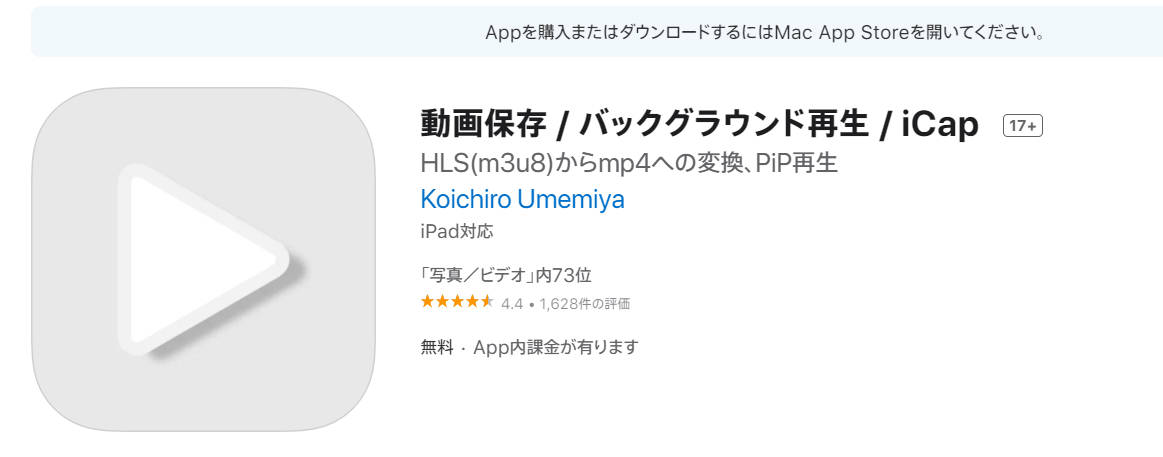Image resolution: width=1163 pixels, height=457 pixels.
Task: Click the バックグラウンド再生 text in title
Action: [x=724, y=125]
